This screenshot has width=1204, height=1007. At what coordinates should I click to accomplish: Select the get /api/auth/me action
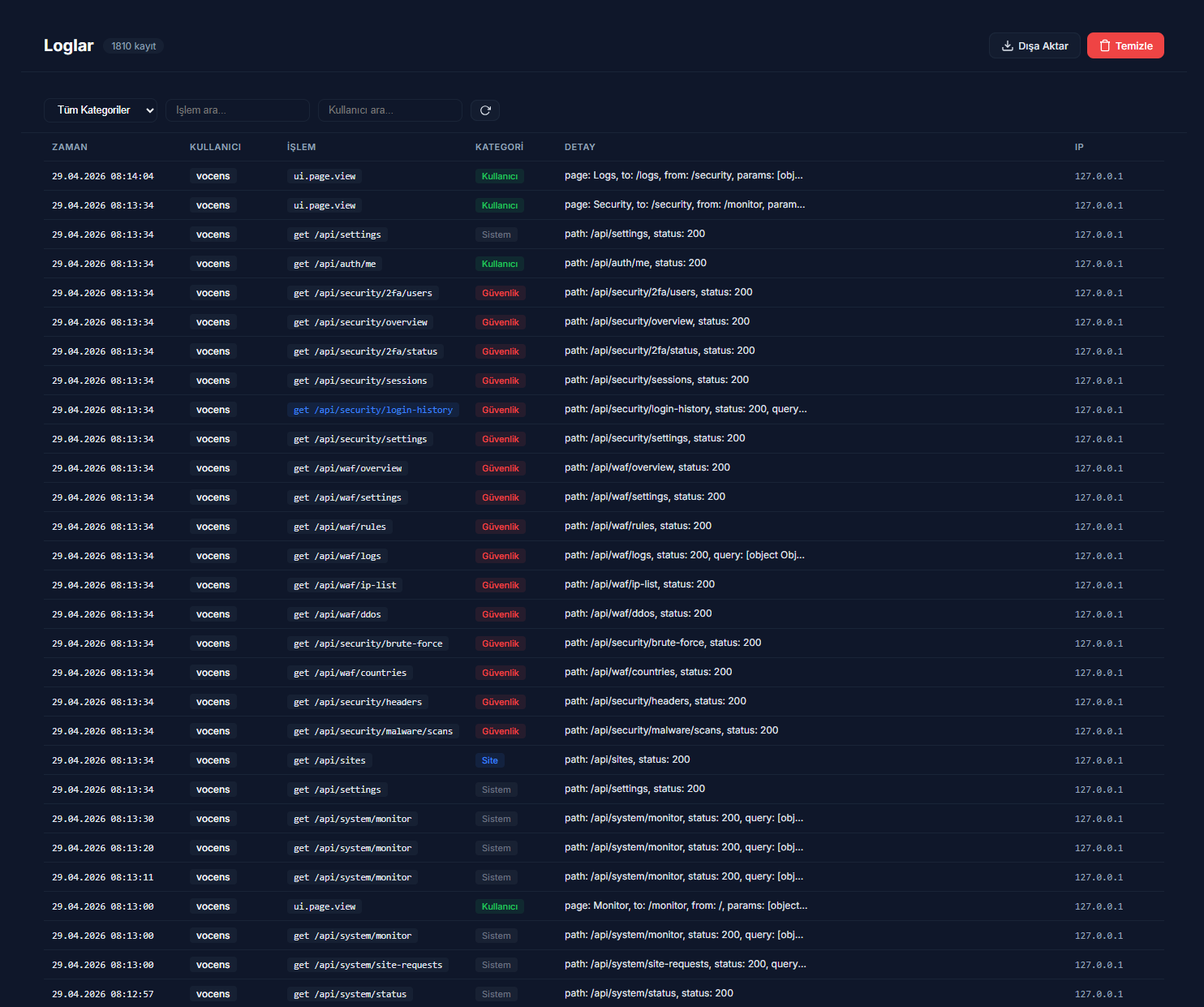pos(334,264)
